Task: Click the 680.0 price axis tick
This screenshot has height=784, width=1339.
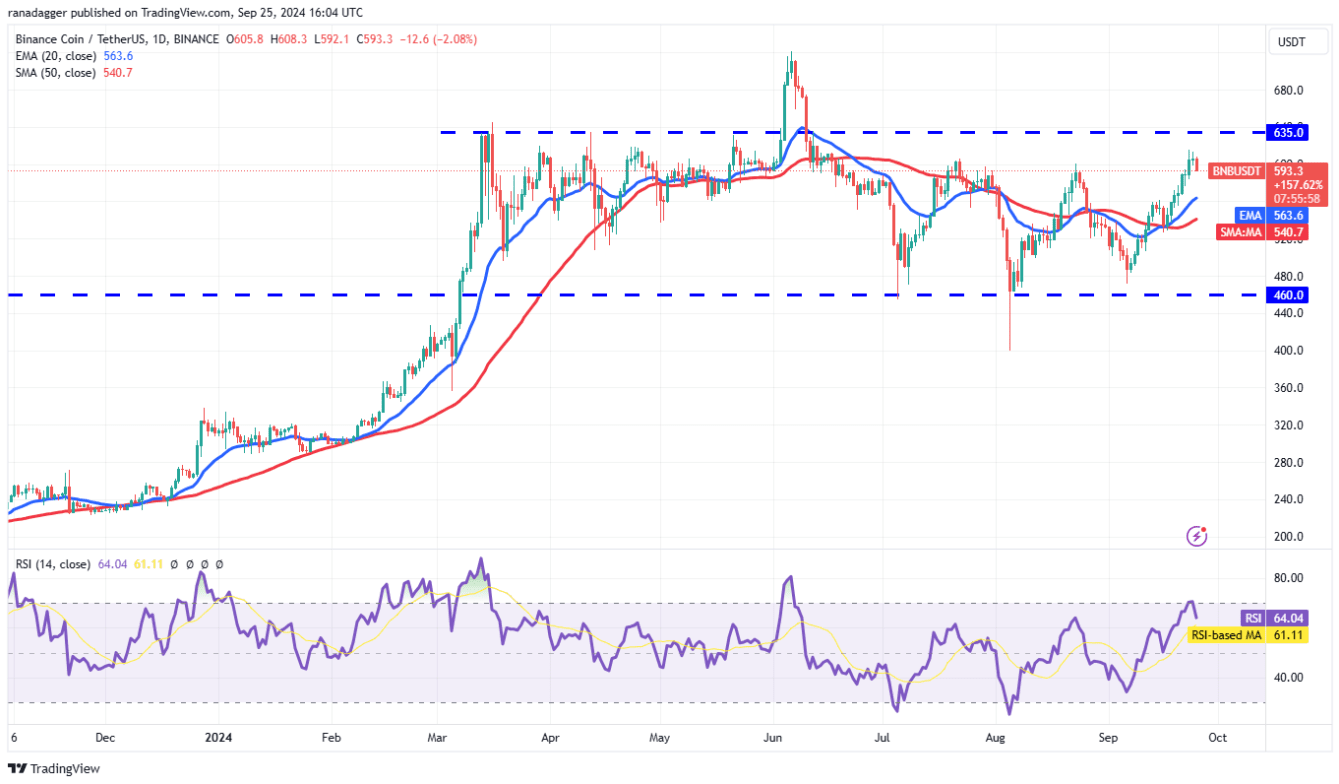Action: pyautogui.click(x=1288, y=90)
